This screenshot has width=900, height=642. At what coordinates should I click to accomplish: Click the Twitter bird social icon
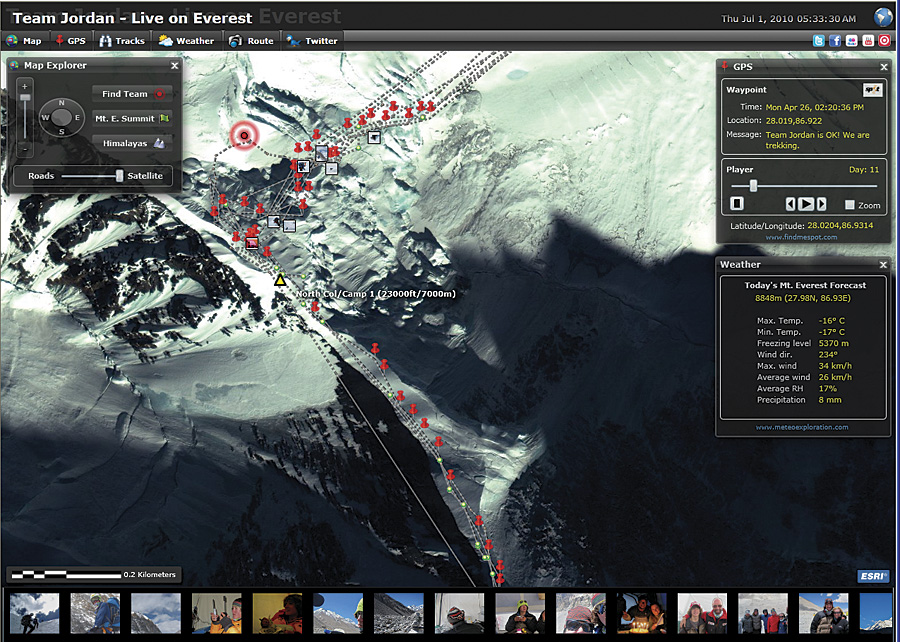coord(818,41)
